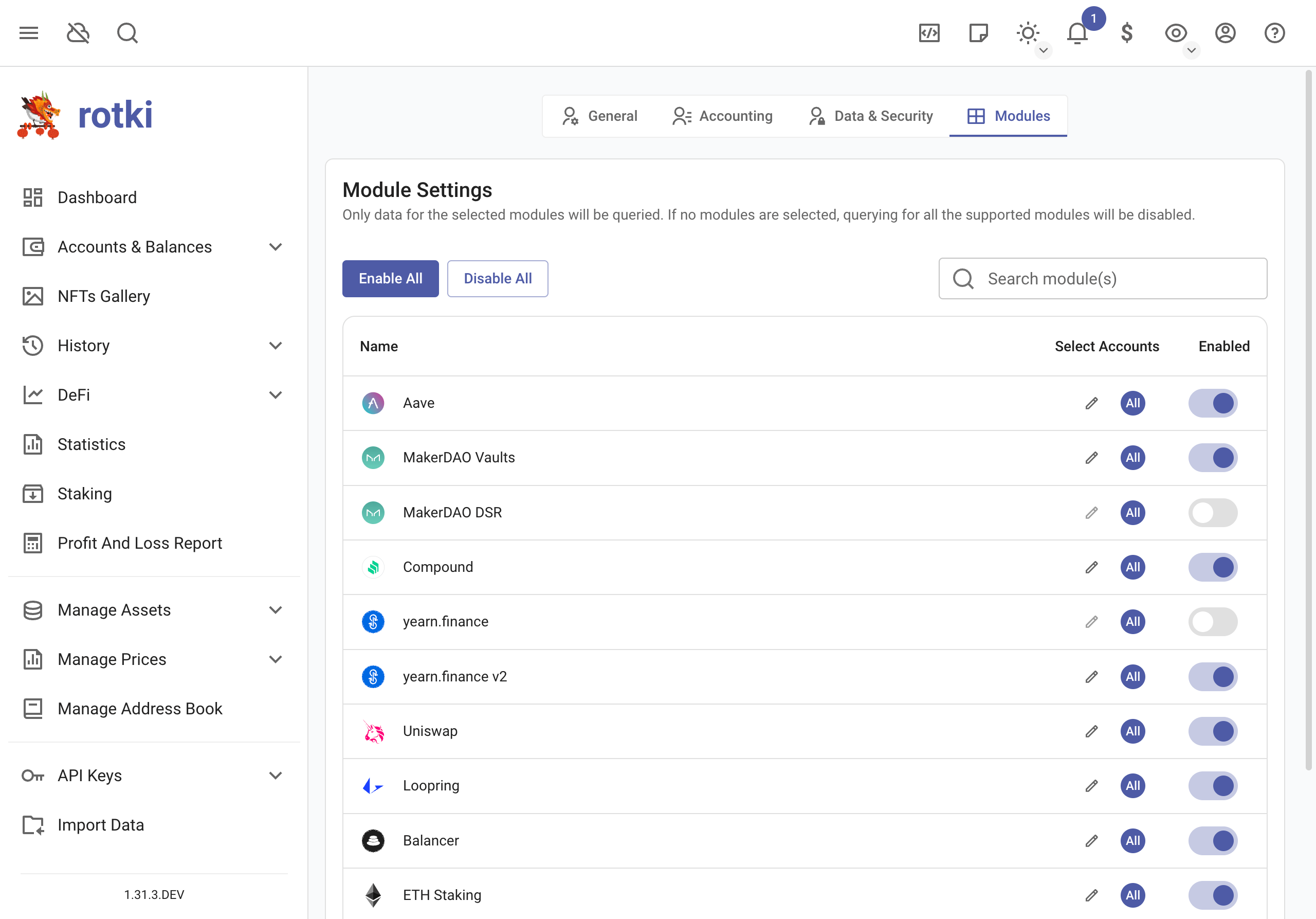The width and height of the screenshot is (1316, 919).
Task: Click the dollar currency icon
Action: pyautogui.click(x=1127, y=33)
